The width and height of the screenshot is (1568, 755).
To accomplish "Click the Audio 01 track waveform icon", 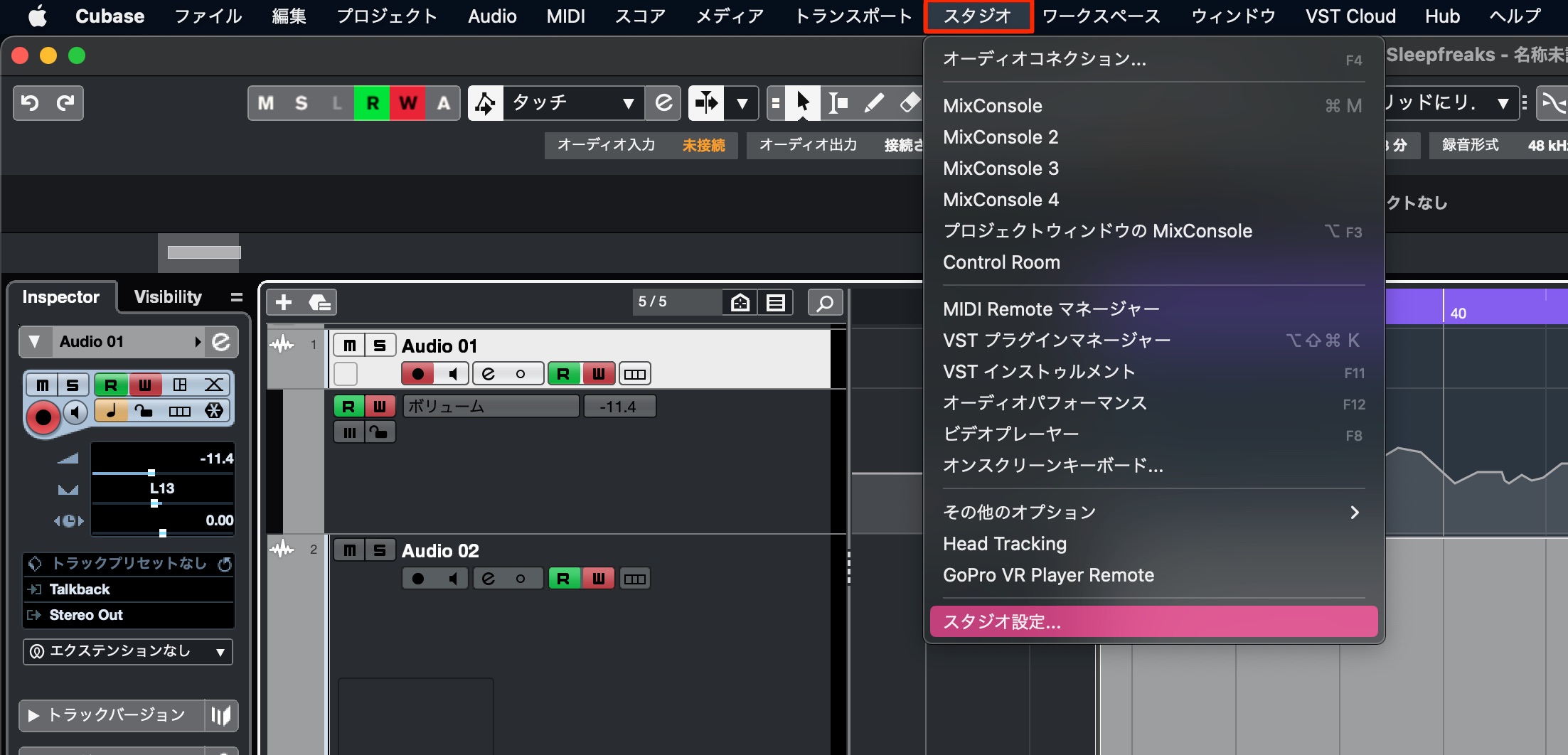I will coord(282,346).
